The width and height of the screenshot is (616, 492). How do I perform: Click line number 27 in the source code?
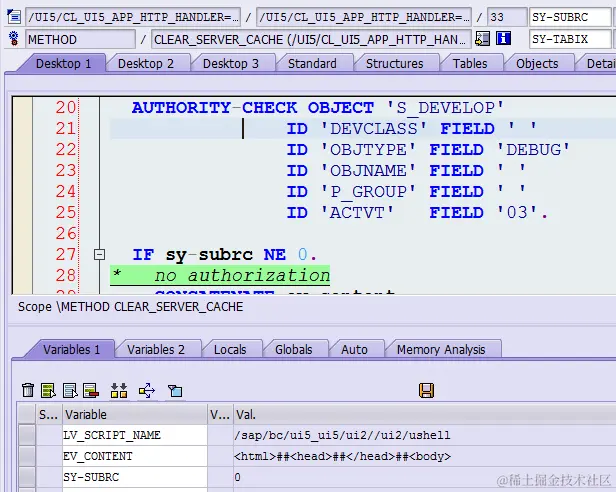point(65,254)
